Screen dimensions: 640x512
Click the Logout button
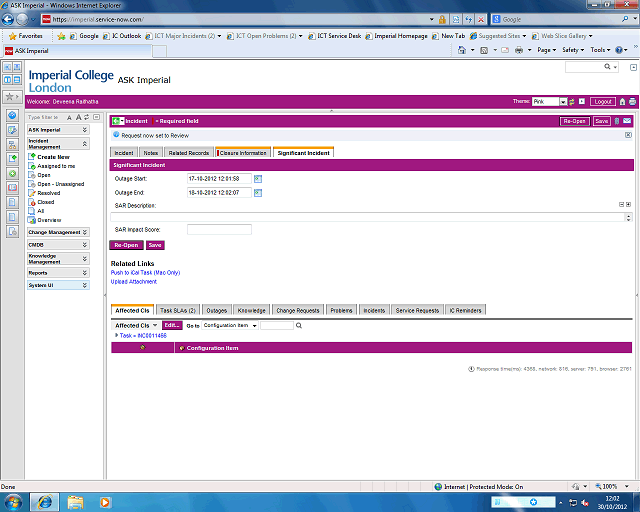click(x=603, y=102)
